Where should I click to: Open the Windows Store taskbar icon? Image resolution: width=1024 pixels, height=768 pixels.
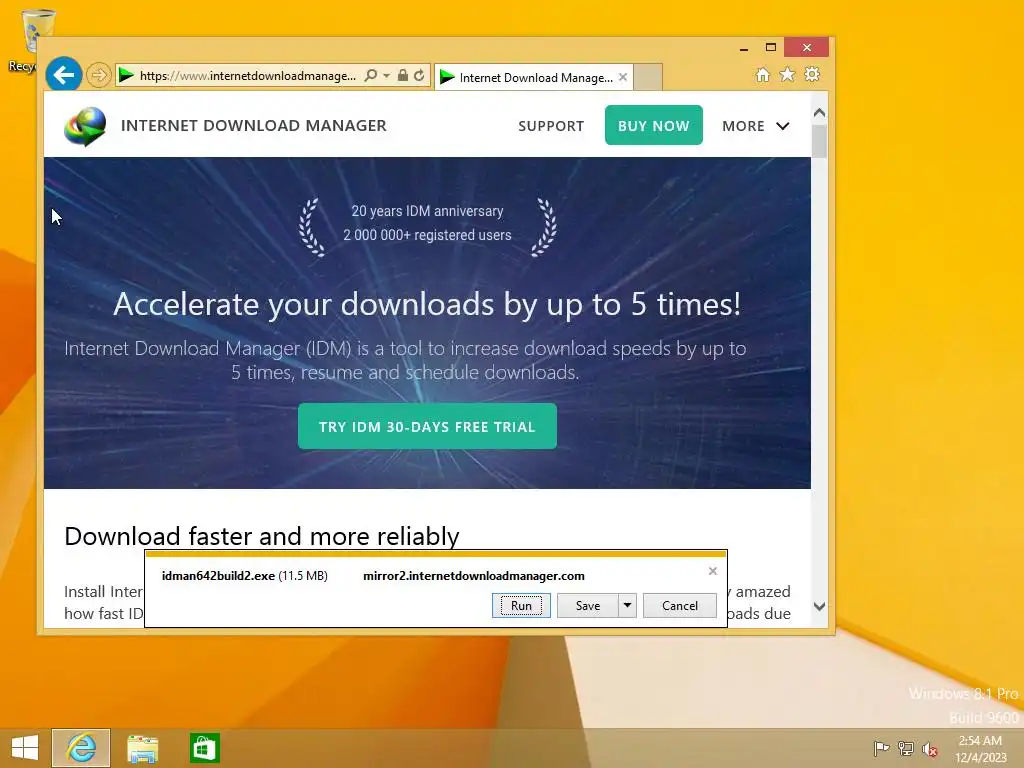click(x=204, y=748)
